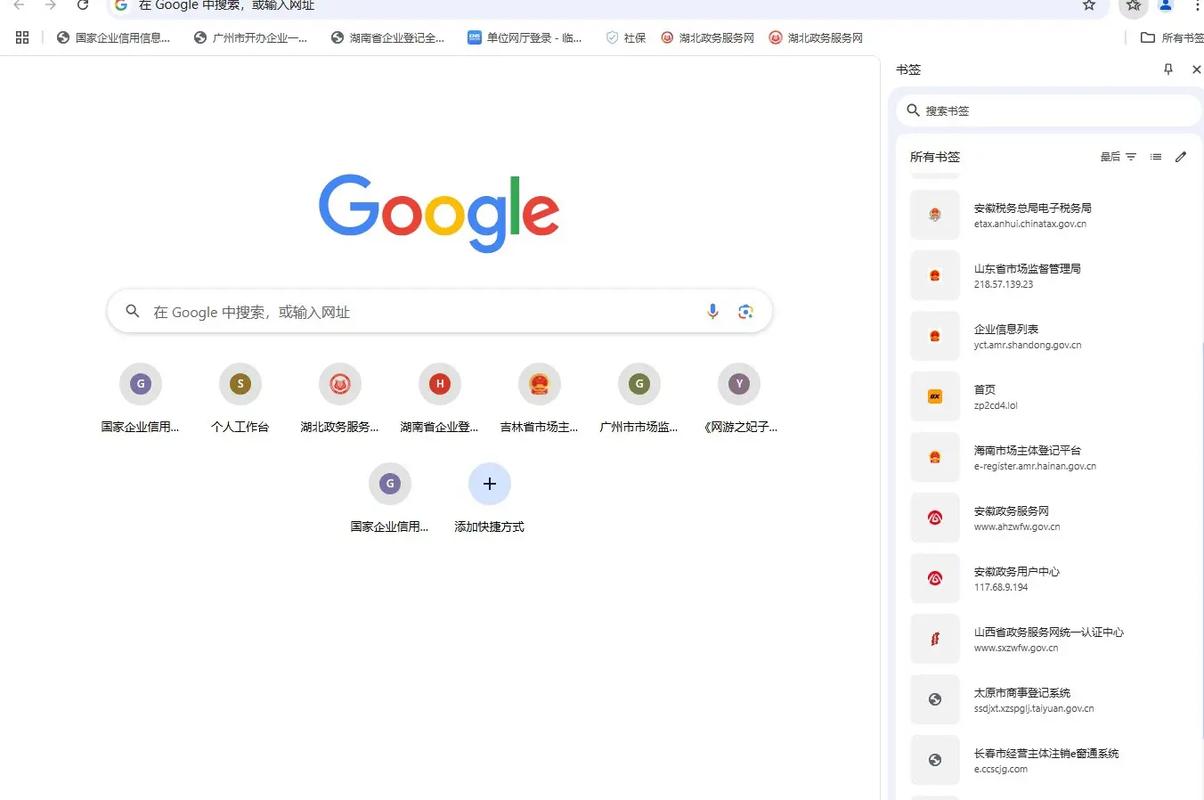Screen dimensions: 1204x800
Task: Open 山东省市场监督管理局 bookmark
Action: pyautogui.click(x=1050, y=276)
